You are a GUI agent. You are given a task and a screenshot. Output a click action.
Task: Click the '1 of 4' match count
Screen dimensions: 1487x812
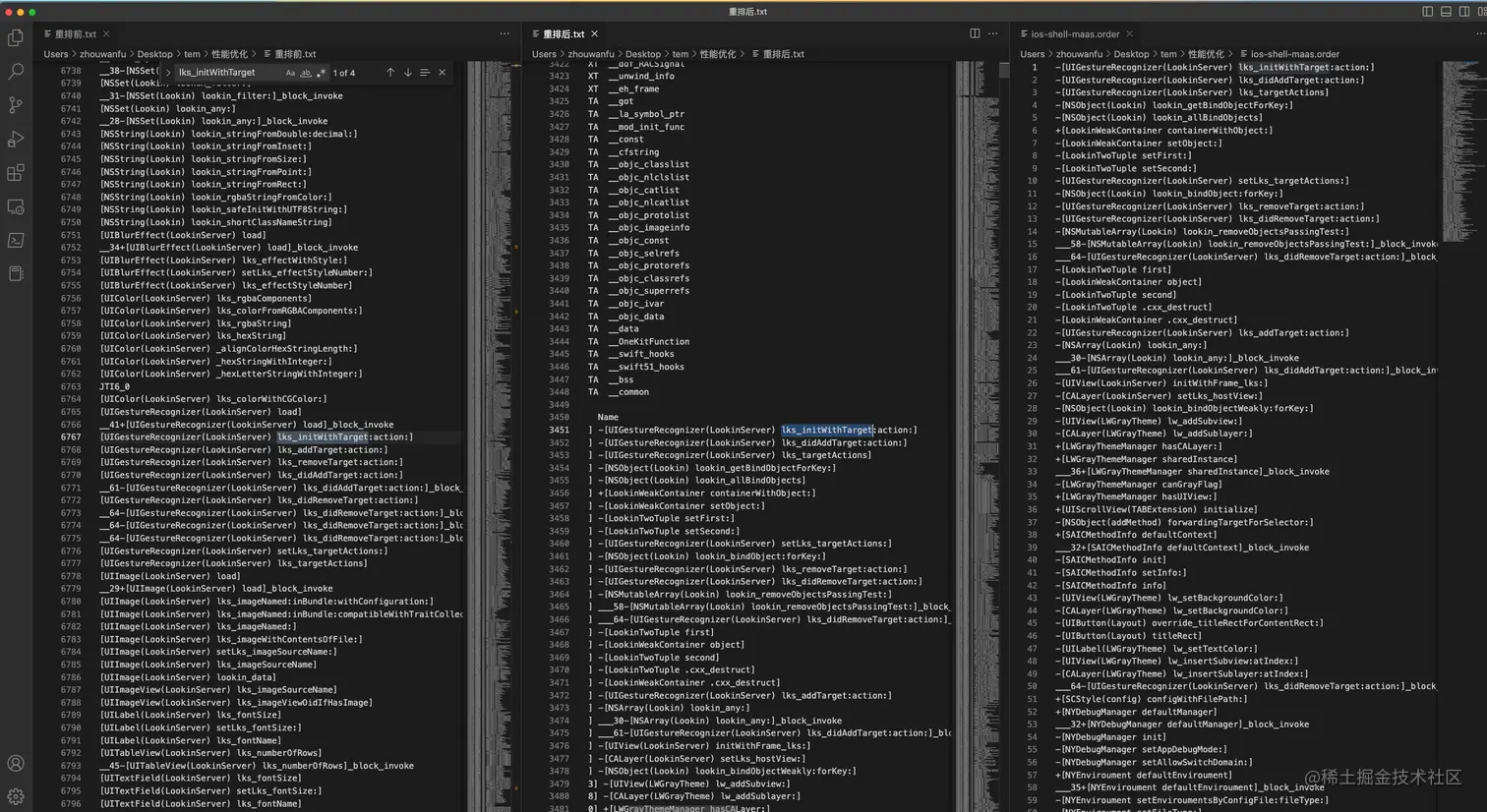click(x=344, y=73)
